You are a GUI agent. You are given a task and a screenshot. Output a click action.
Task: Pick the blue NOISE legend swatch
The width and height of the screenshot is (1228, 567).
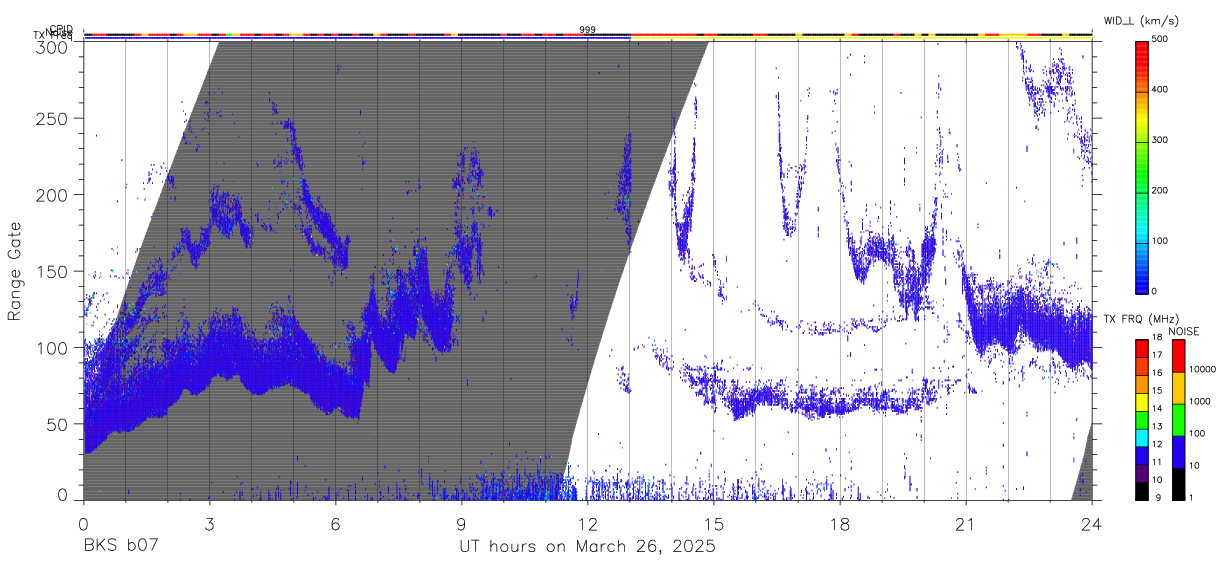(x=1177, y=452)
